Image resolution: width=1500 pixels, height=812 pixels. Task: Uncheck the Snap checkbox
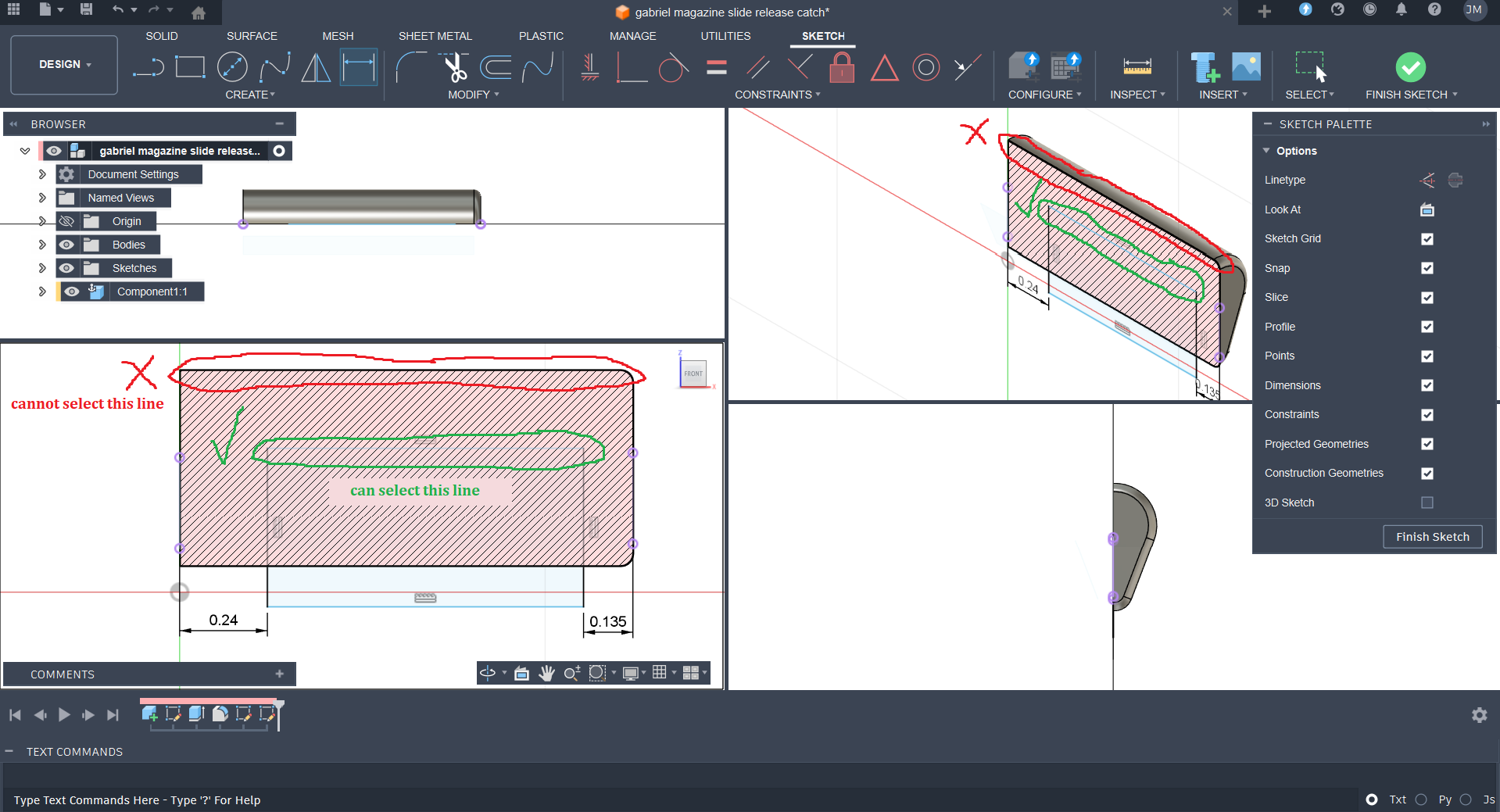point(1427,268)
